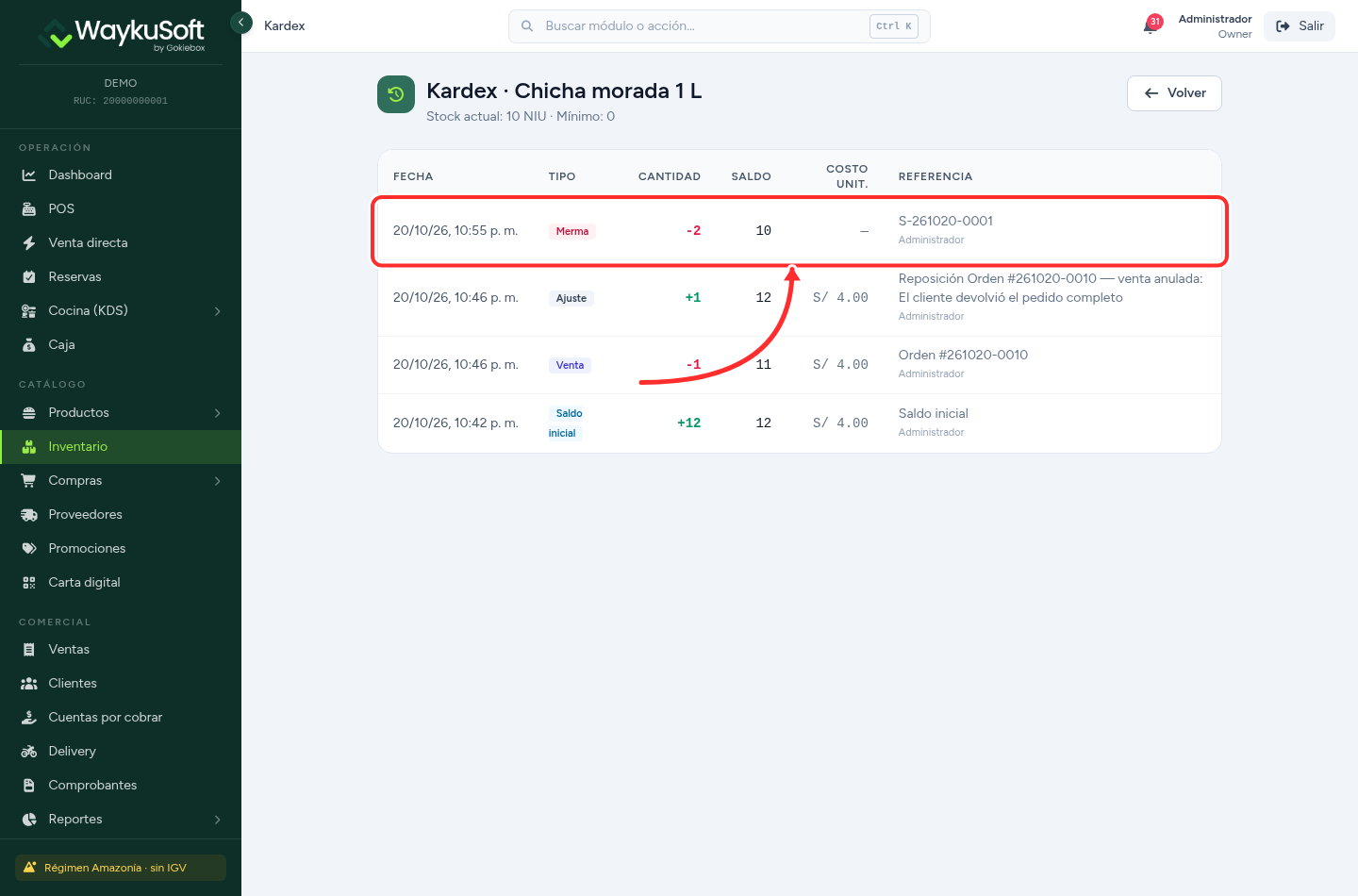Click the REFERENCIA column header

[936, 177]
